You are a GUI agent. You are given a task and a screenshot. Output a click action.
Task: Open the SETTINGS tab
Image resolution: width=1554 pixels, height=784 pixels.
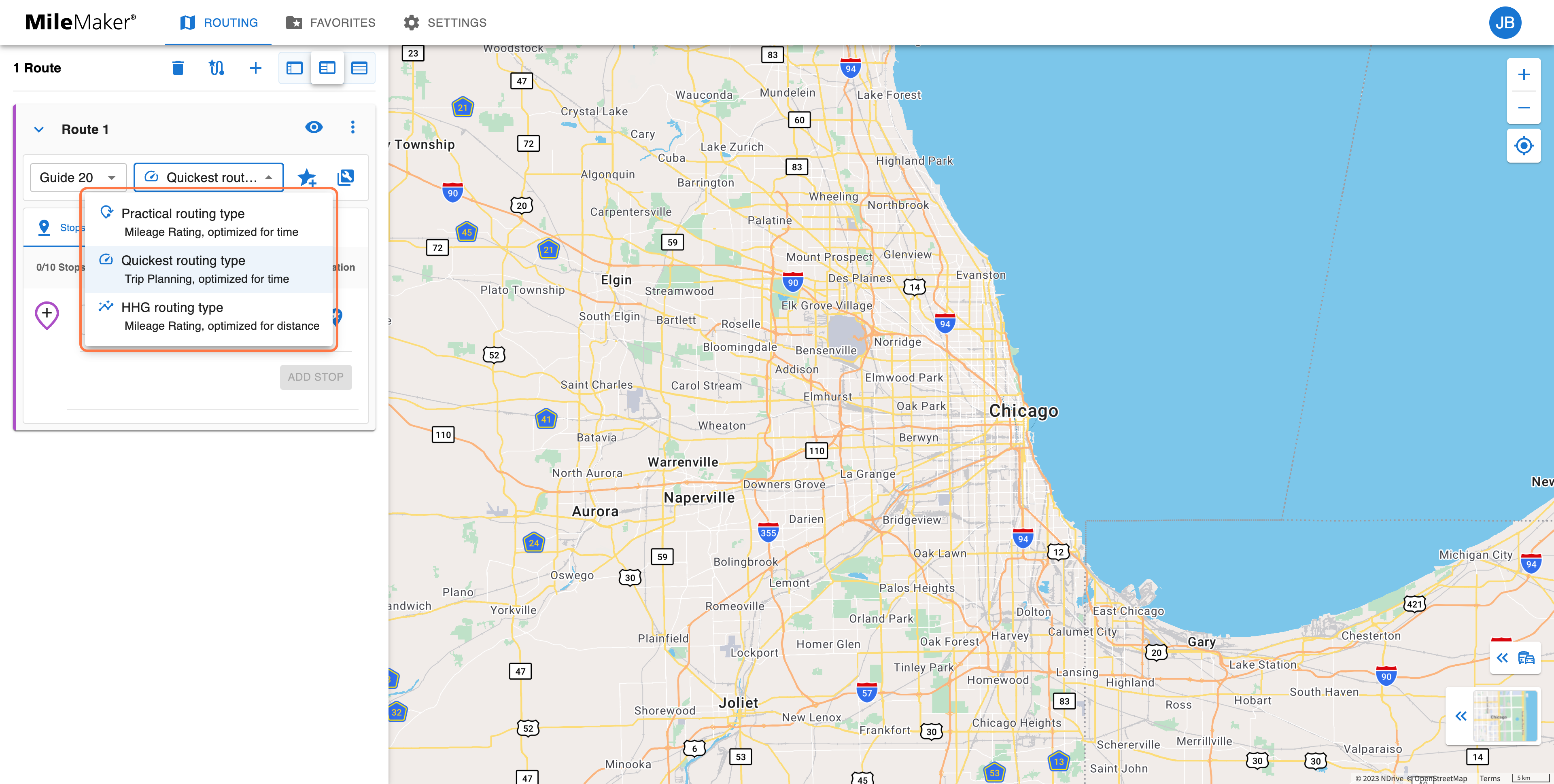point(445,23)
